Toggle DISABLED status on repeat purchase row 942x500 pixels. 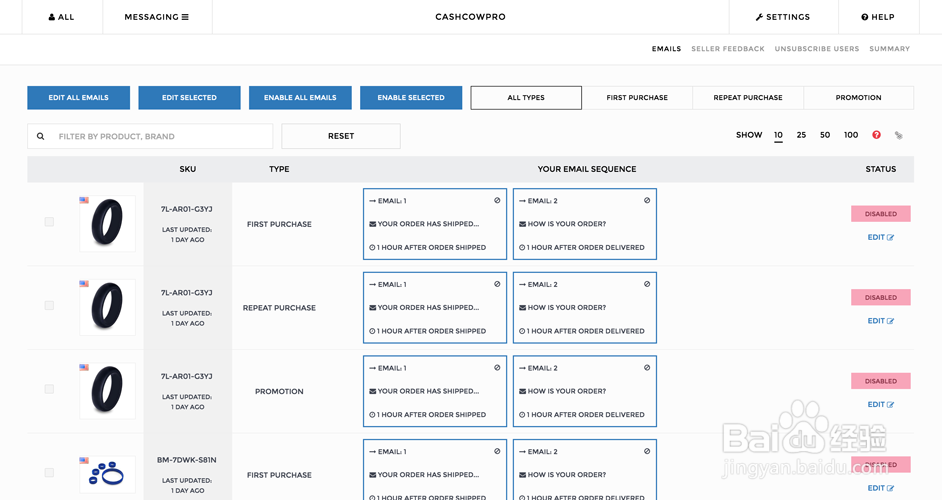881,297
